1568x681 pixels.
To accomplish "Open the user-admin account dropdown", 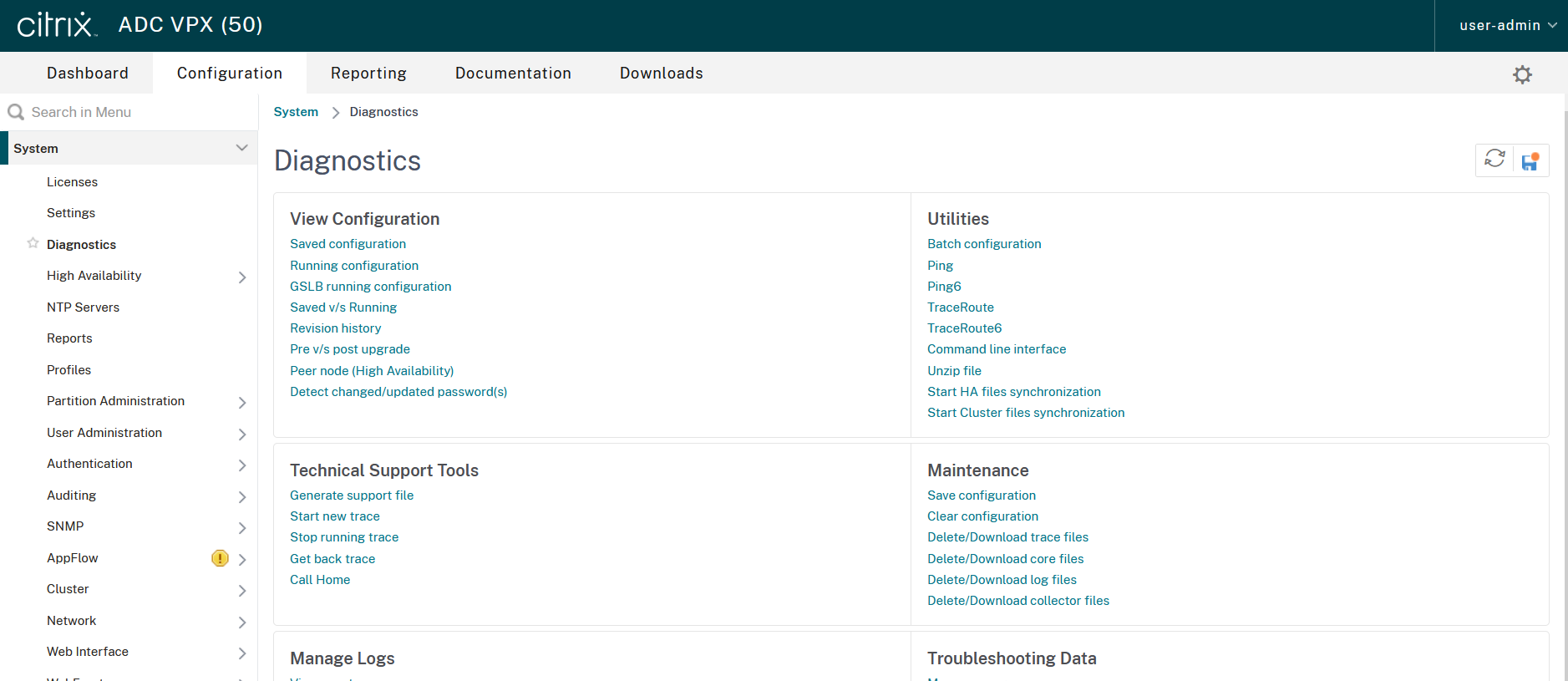I will tap(1506, 25).
